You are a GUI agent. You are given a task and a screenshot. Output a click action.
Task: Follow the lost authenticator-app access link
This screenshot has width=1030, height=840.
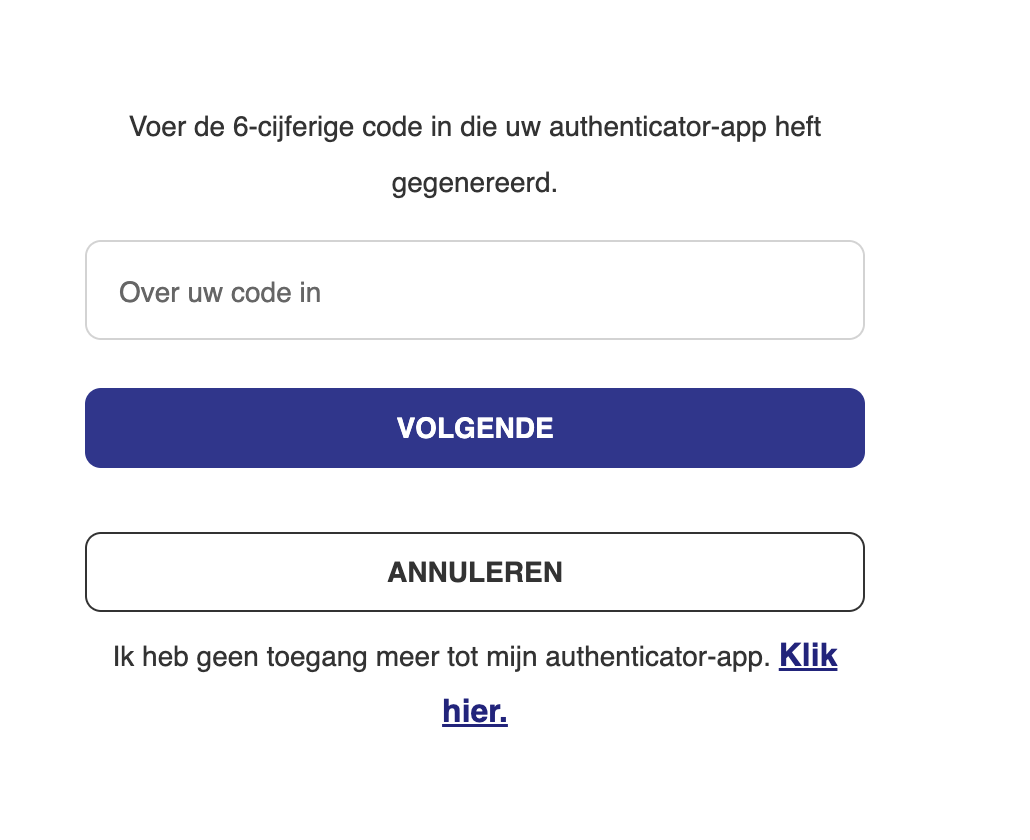click(x=475, y=713)
